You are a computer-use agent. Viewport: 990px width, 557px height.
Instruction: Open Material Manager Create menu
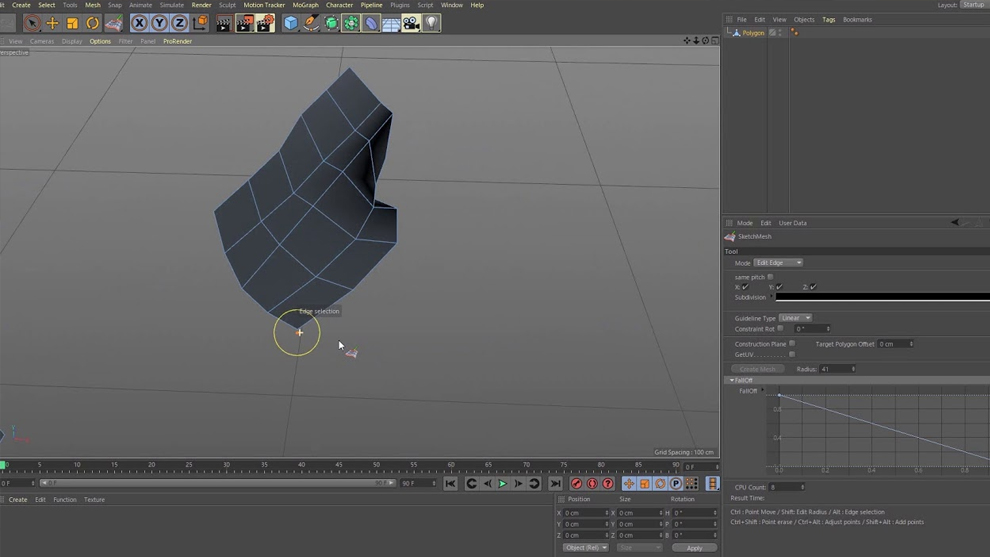(18, 500)
